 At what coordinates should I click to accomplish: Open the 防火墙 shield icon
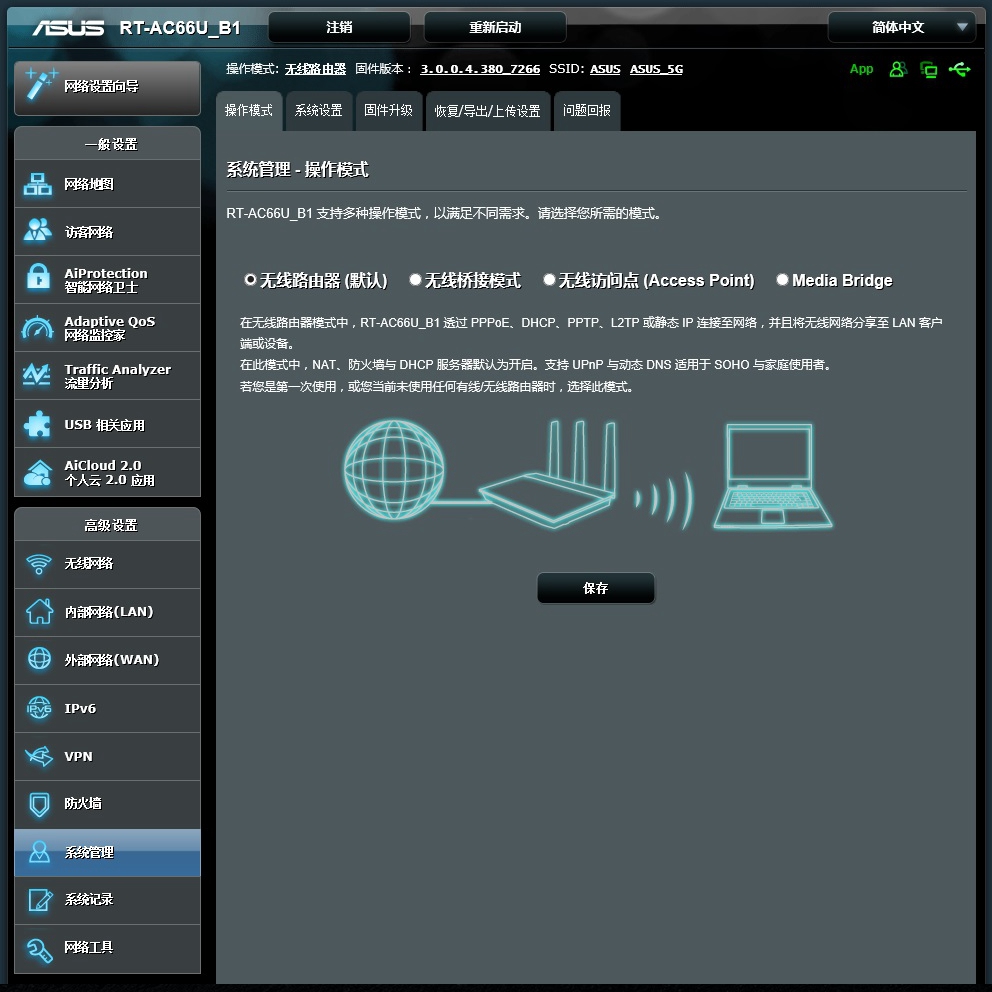[38, 804]
